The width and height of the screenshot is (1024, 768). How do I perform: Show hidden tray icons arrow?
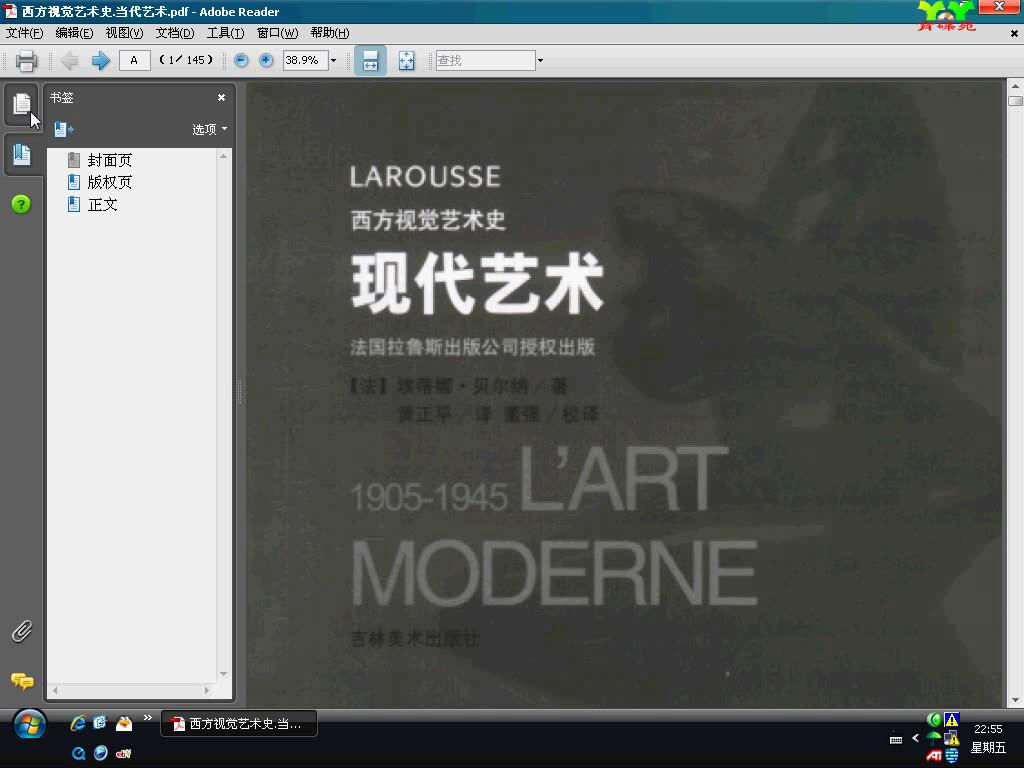(x=916, y=738)
